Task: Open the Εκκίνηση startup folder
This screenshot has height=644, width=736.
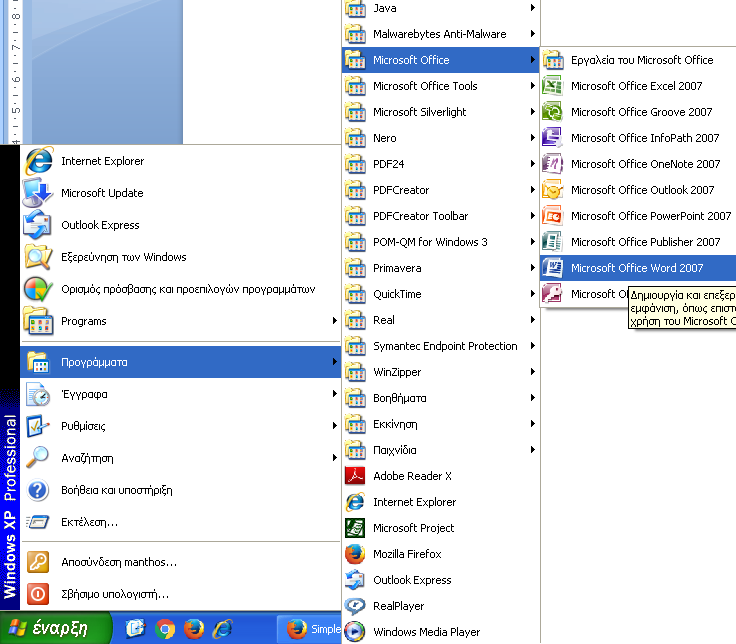Action: tap(441, 424)
